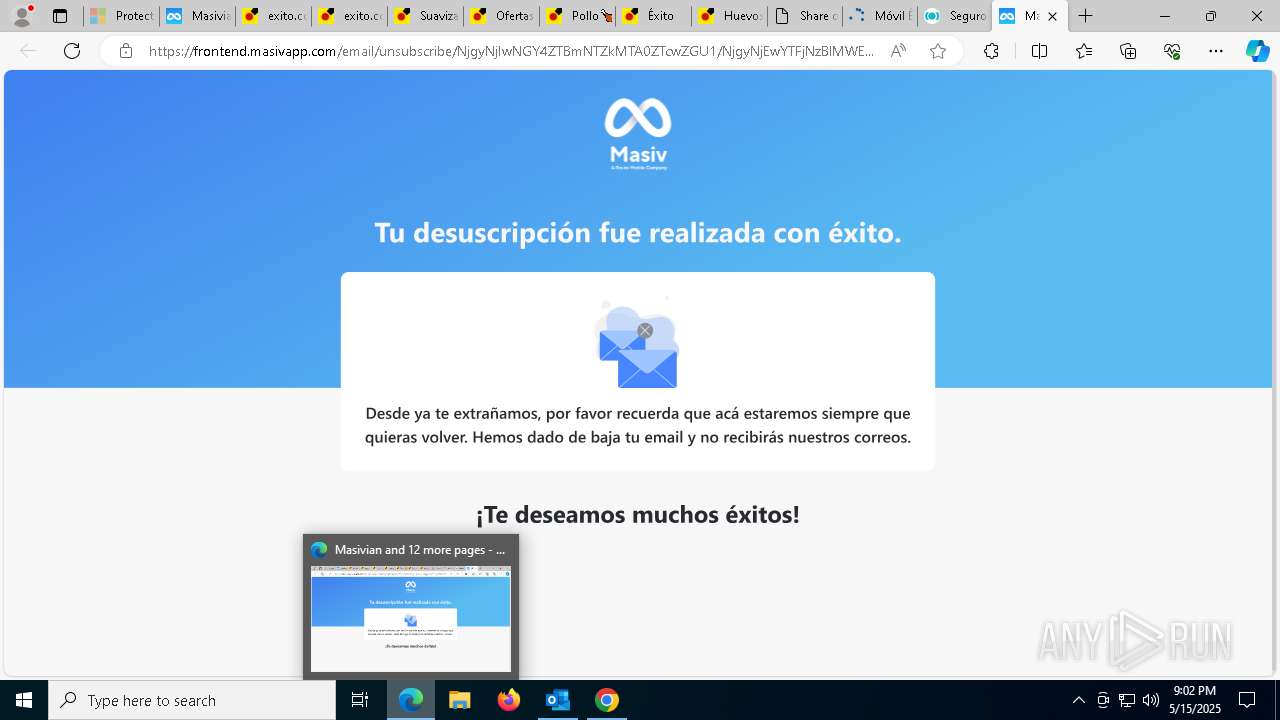Switch to the Huevos tab
Screen dimensions: 1280x720
pos(729,16)
